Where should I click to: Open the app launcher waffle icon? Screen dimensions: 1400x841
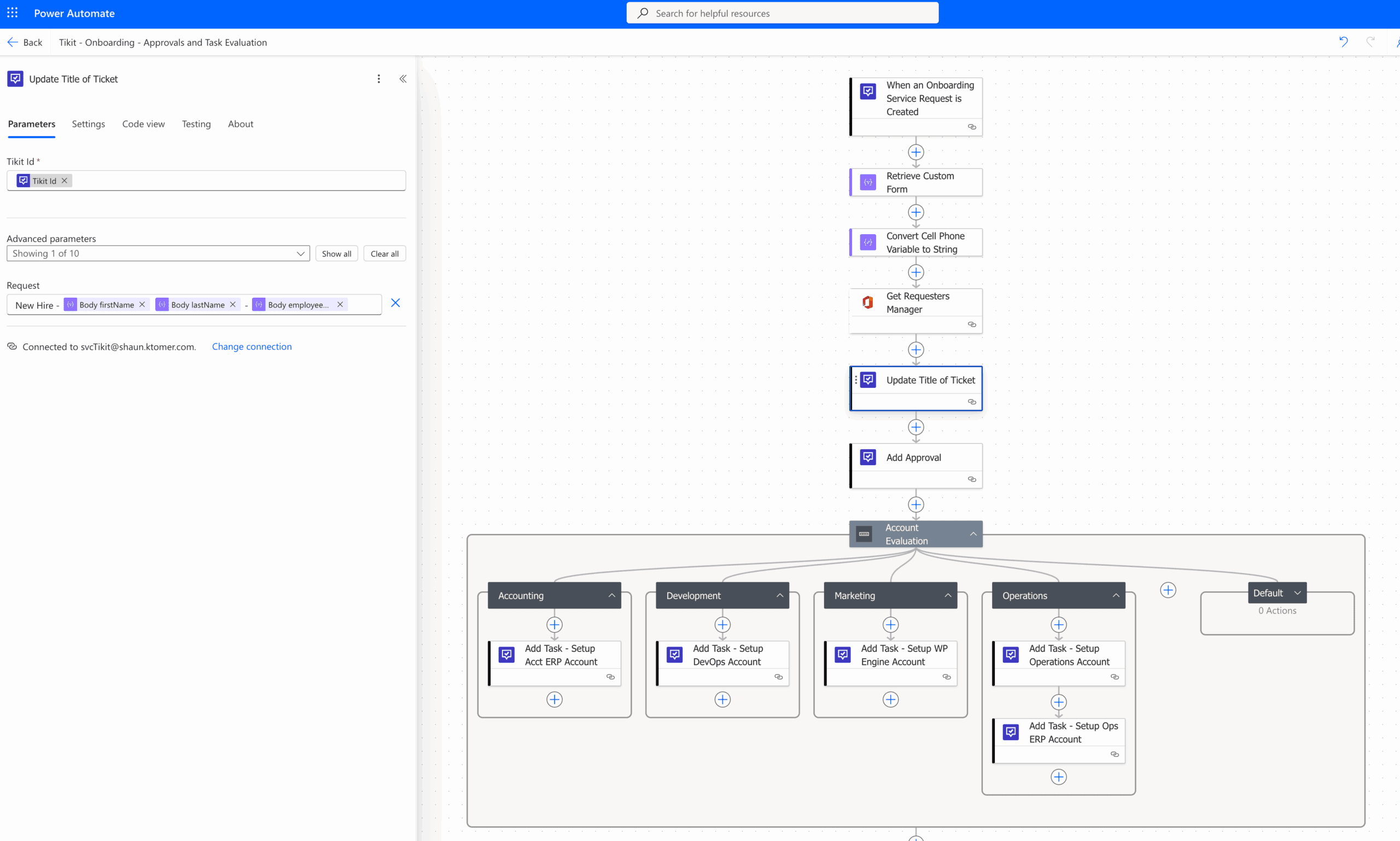click(x=13, y=13)
